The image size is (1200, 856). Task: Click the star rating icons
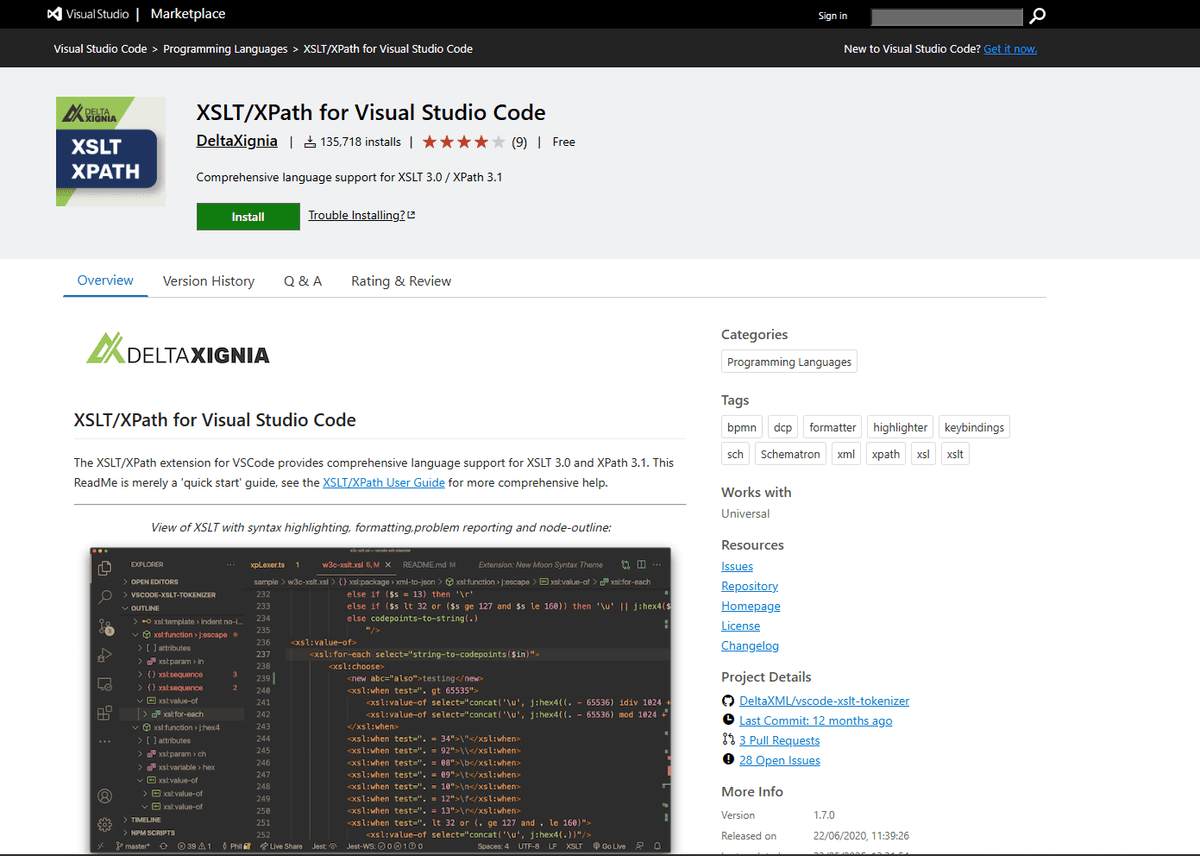463,142
